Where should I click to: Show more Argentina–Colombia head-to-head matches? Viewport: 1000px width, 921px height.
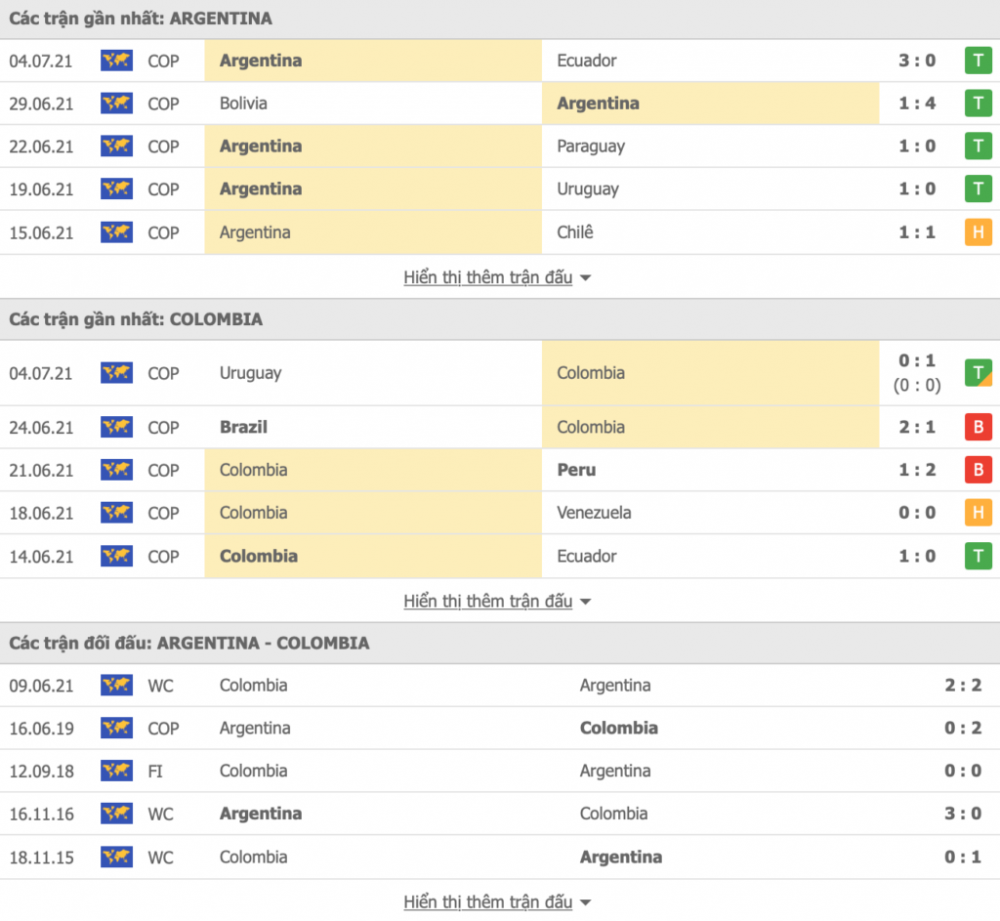pyautogui.click(x=497, y=902)
